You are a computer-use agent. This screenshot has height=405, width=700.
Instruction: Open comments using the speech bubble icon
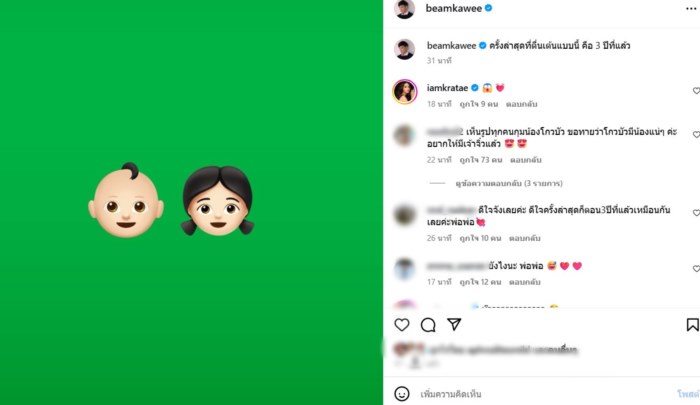point(428,325)
